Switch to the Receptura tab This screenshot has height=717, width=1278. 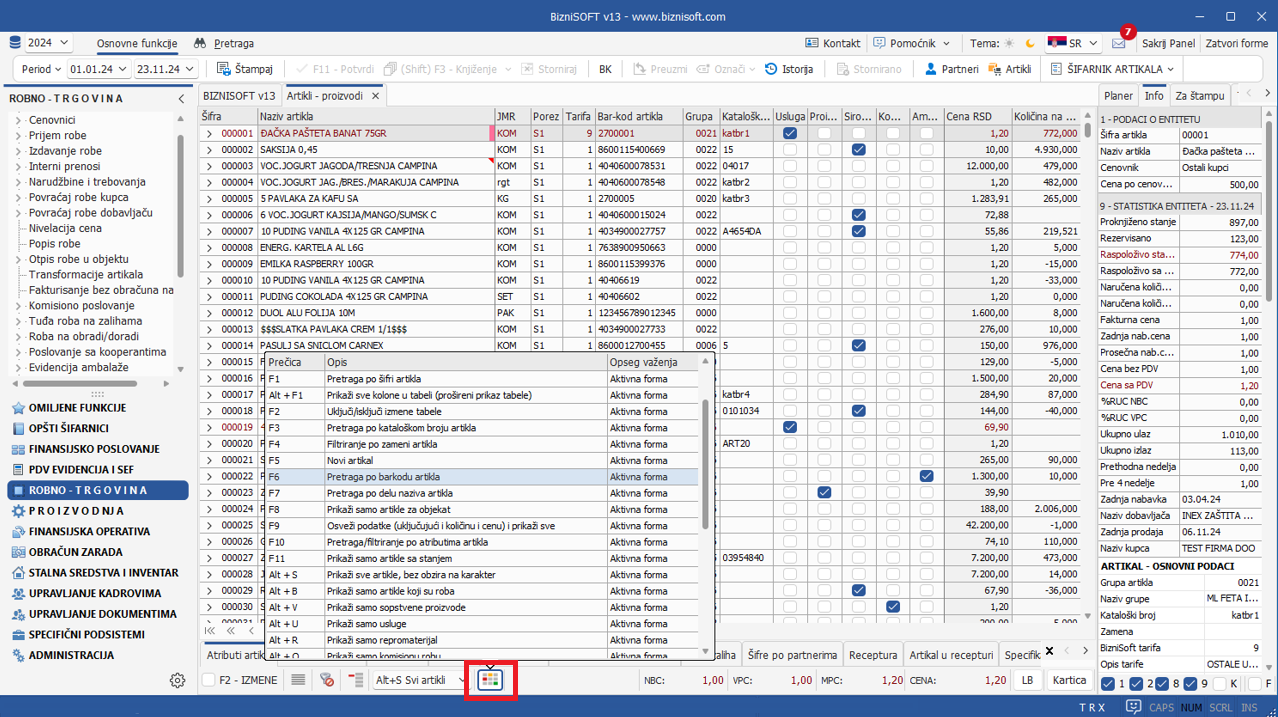872,655
